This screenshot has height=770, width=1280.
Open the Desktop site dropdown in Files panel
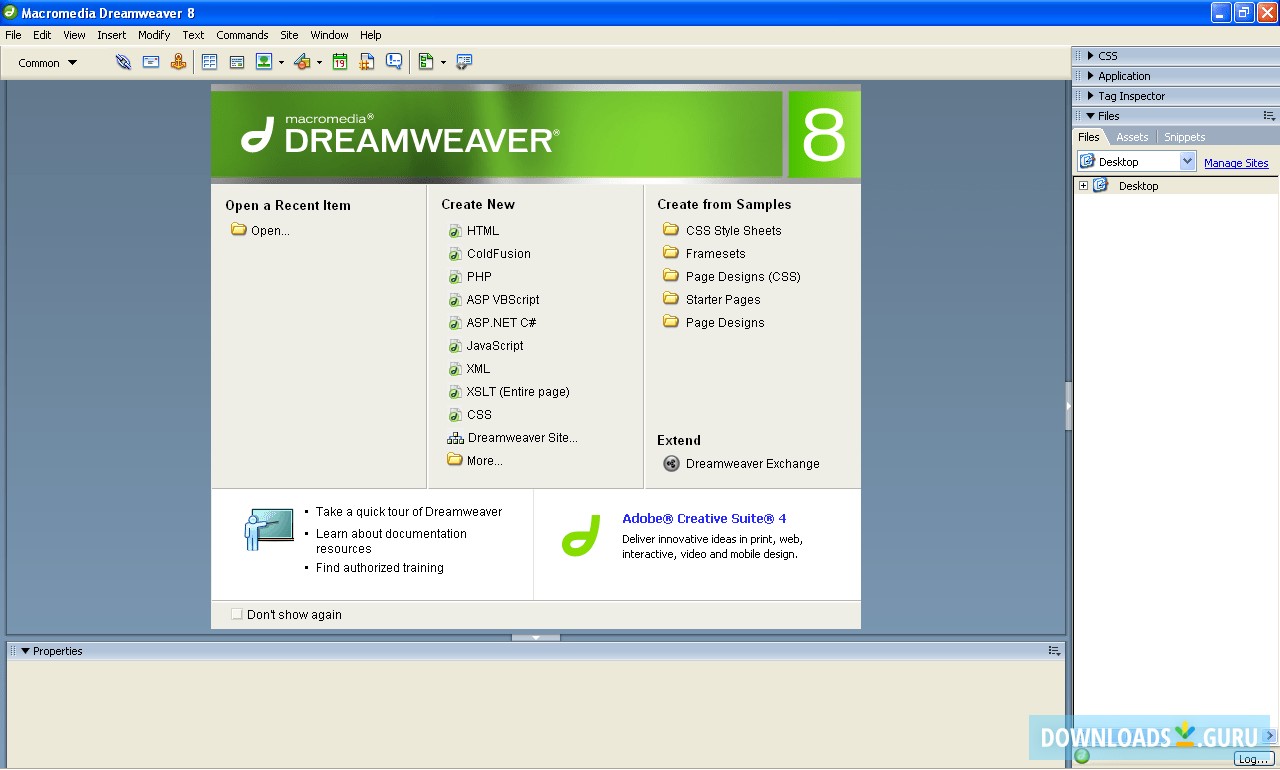[1187, 161]
